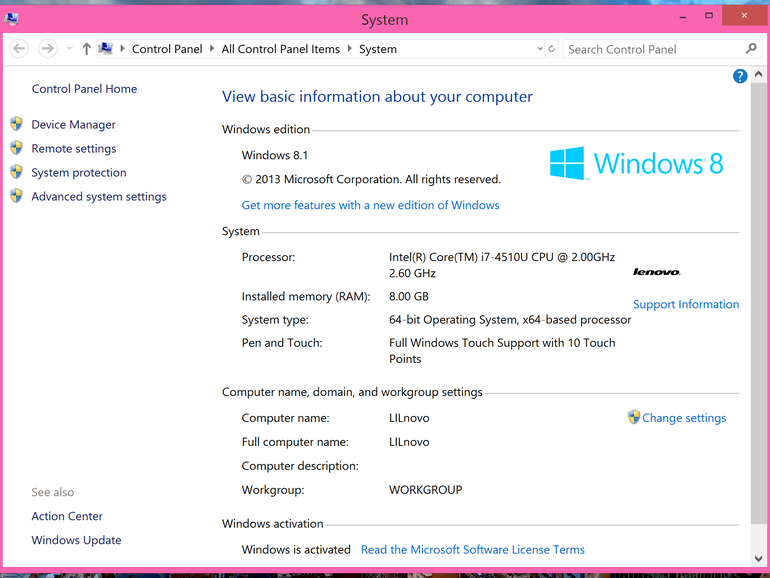This screenshot has width=770, height=578.
Task: Expand the chevron after All Control Panel Items
Action: click(x=350, y=48)
